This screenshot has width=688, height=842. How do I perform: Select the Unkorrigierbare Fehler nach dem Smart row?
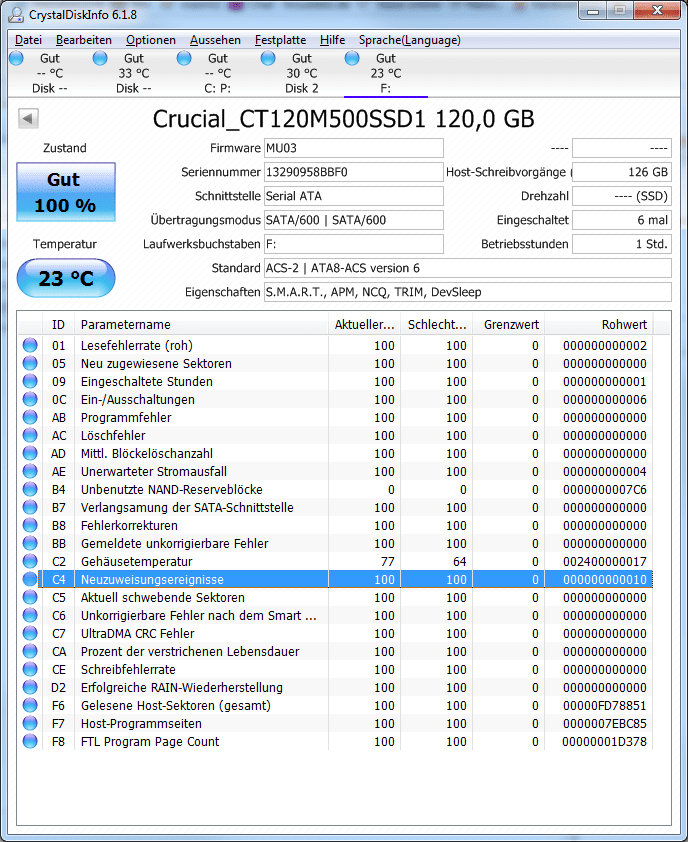(x=336, y=615)
